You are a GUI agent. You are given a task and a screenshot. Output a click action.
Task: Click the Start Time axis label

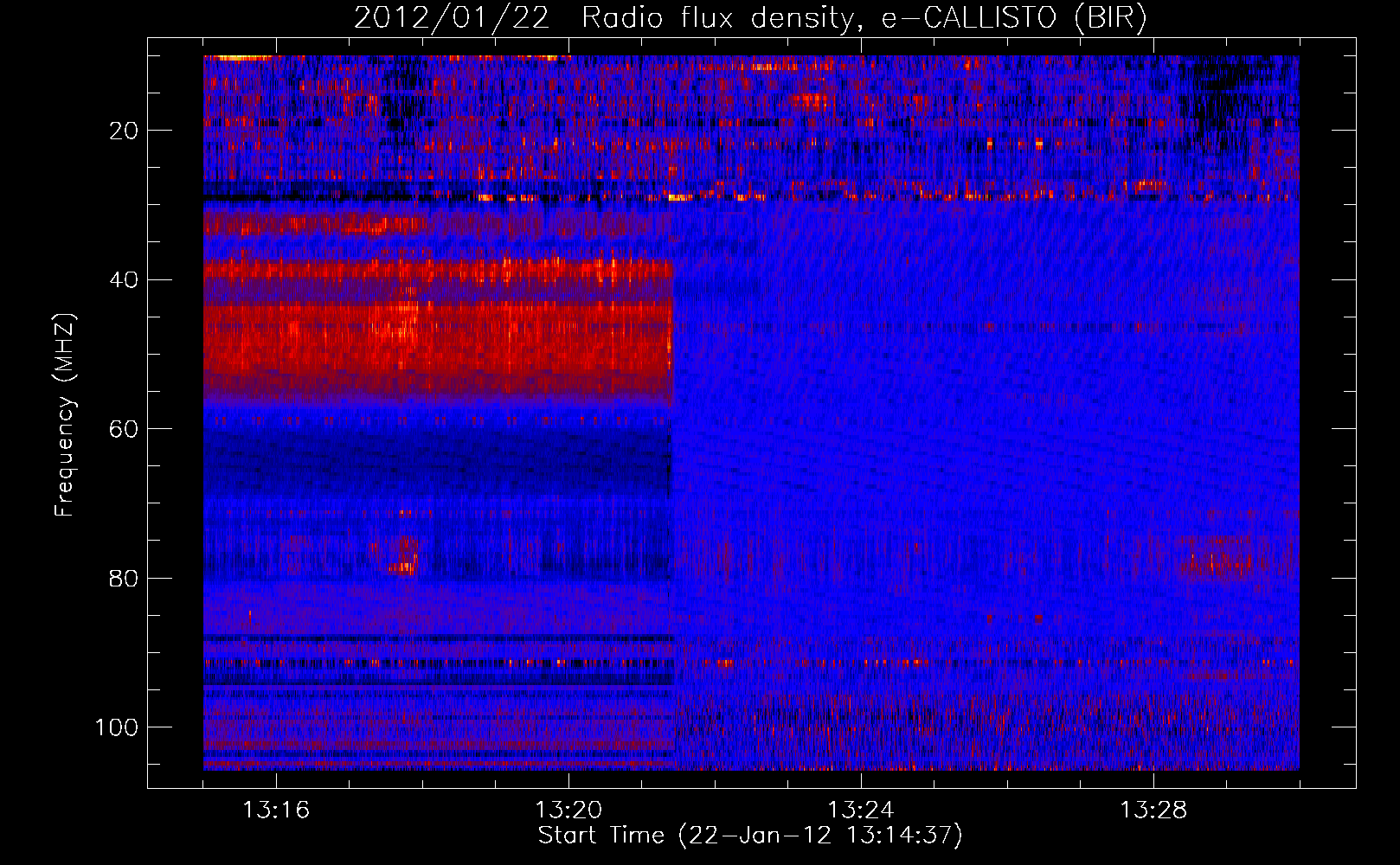click(750, 836)
